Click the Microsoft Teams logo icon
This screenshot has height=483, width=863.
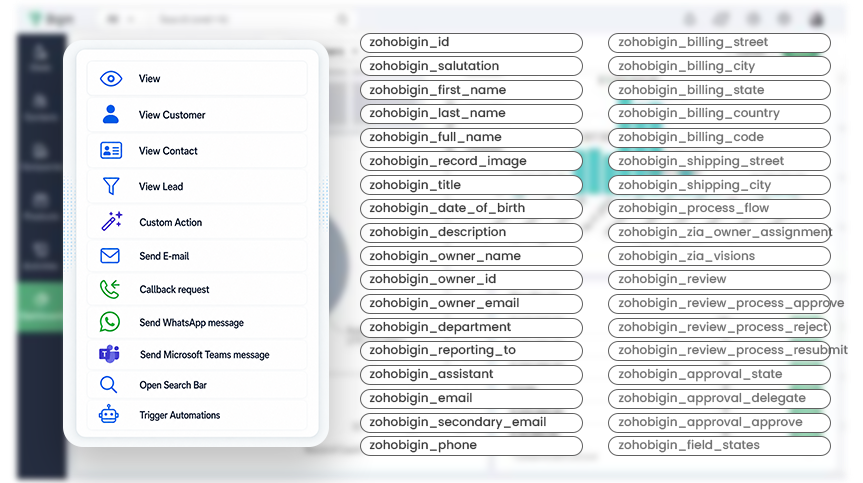[109, 354]
